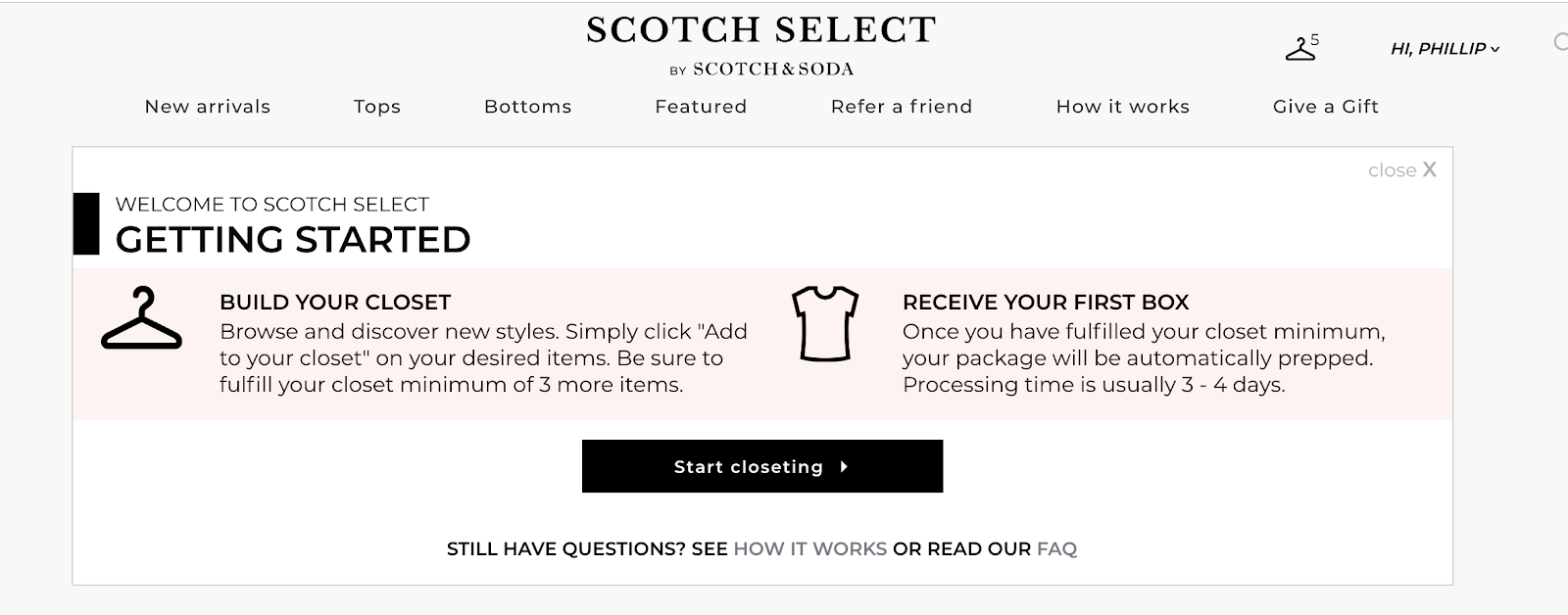The width and height of the screenshot is (1568, 615).
Task: Open the Refer a friend page
Action: 902,107
